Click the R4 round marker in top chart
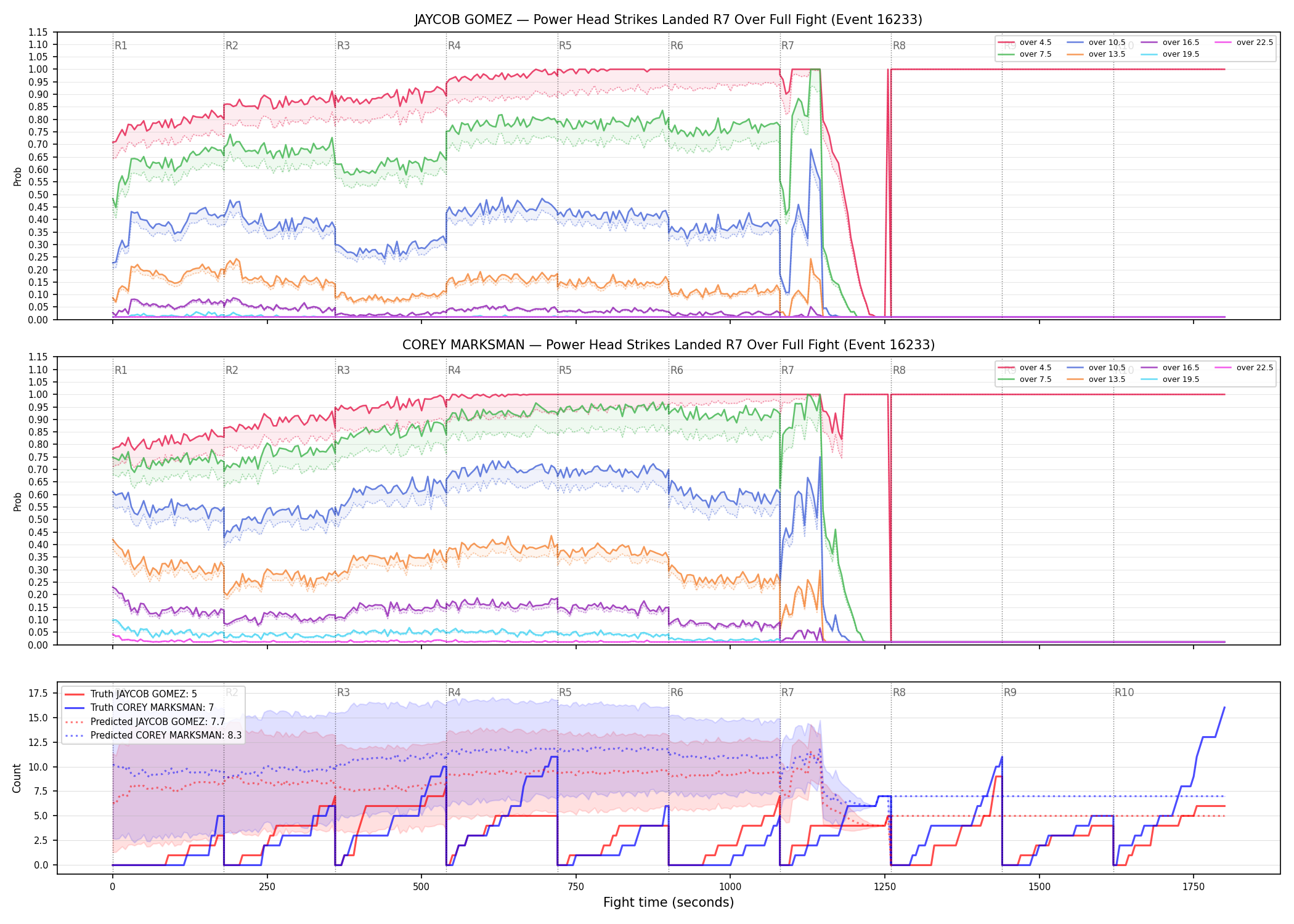Image resolution: width=1294 pixels, height=924 pixels. [x=454, y=46]
